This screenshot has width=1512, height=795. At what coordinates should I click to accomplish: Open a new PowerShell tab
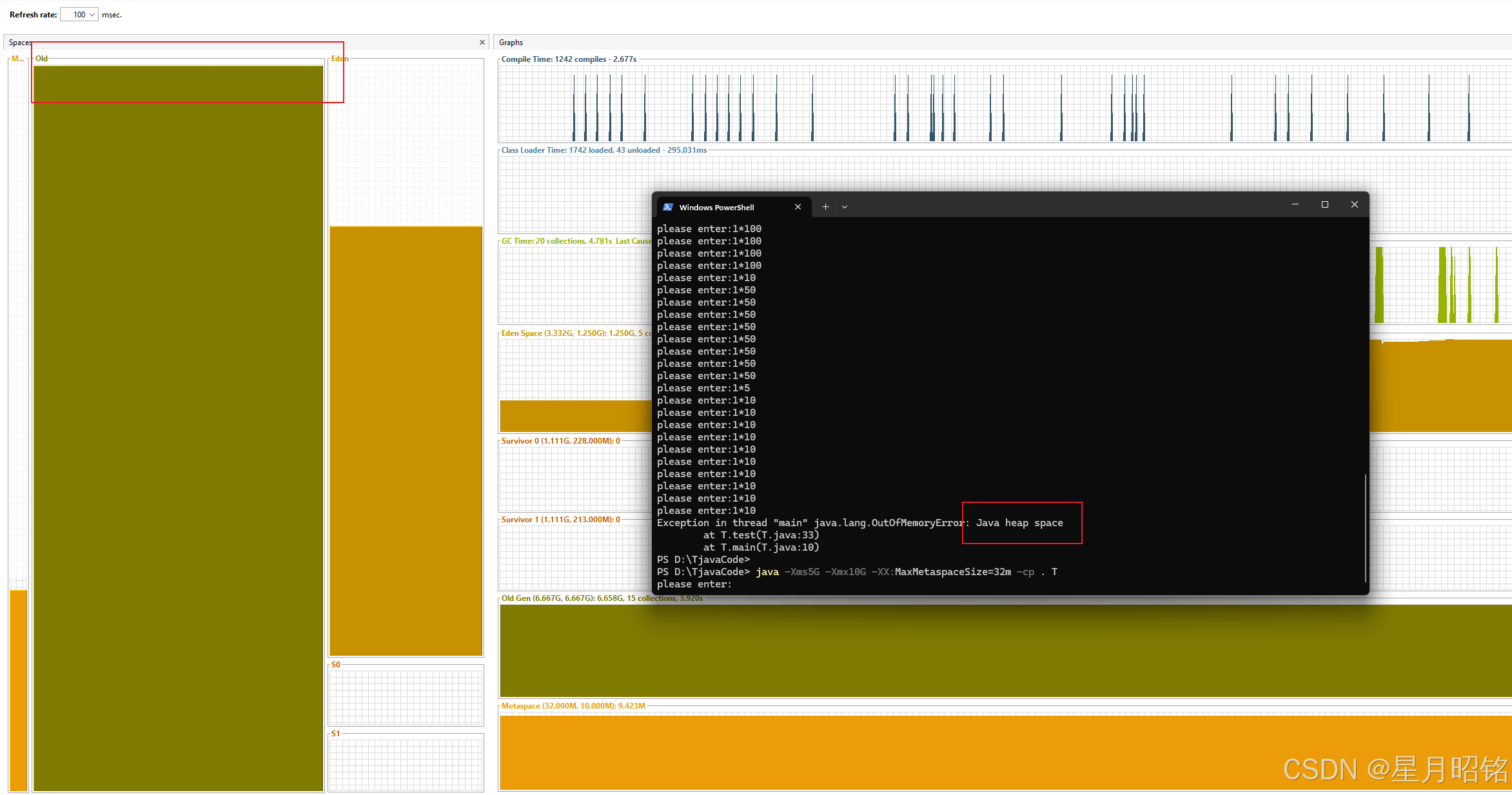point(825,207)
